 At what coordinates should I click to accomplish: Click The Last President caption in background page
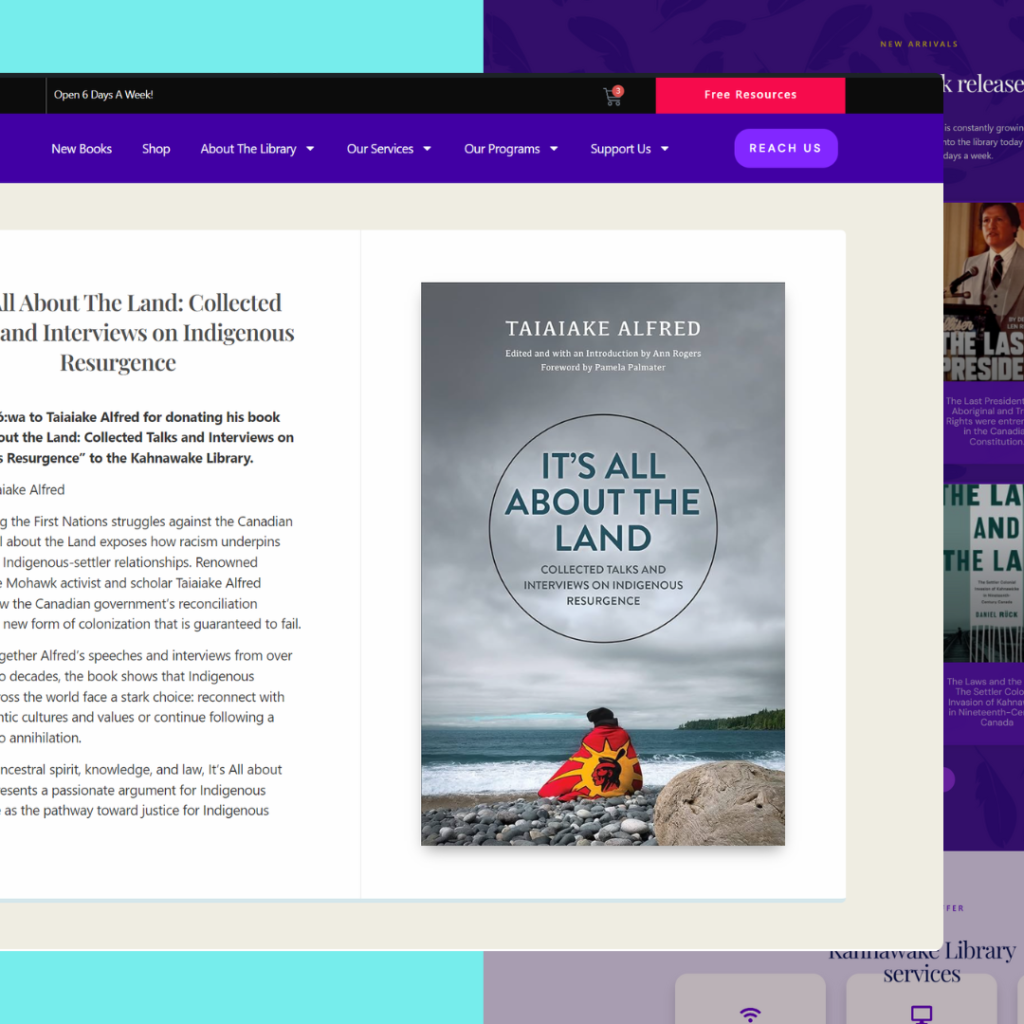point(985,421)
